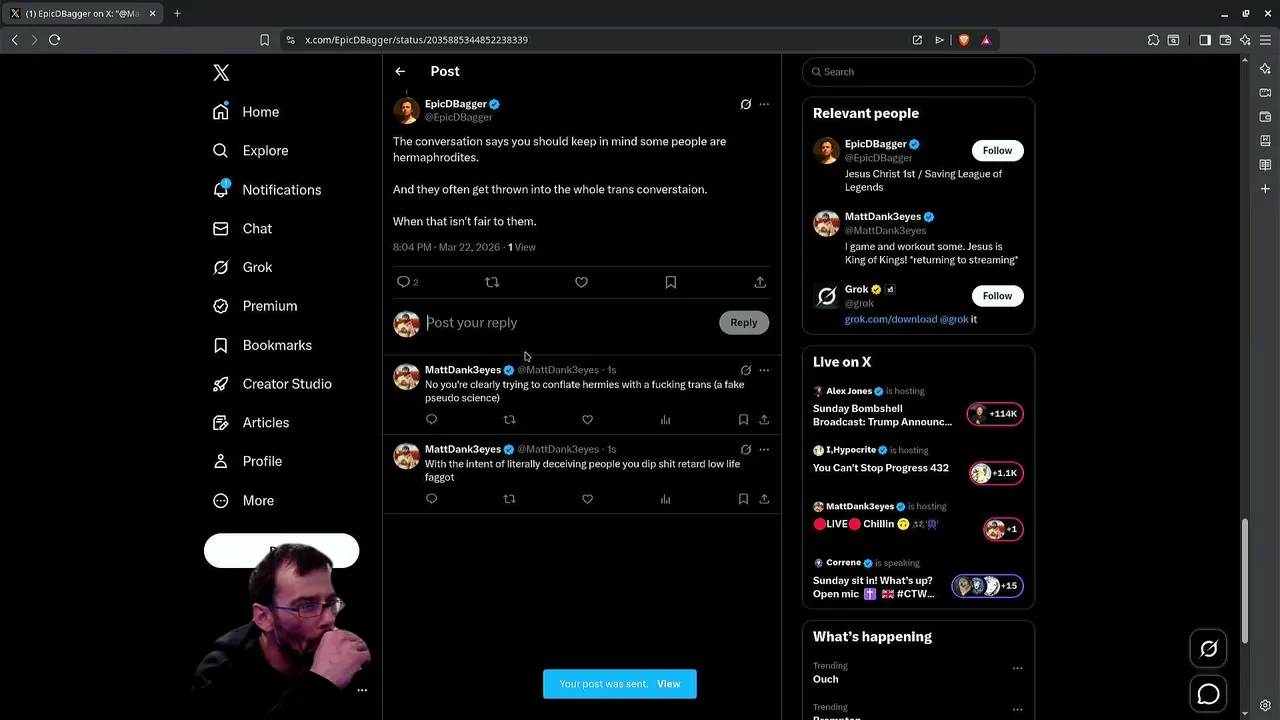Share the main EpicDBagger post
This screenshot has height=720, width=1280.
click(760, 282)
